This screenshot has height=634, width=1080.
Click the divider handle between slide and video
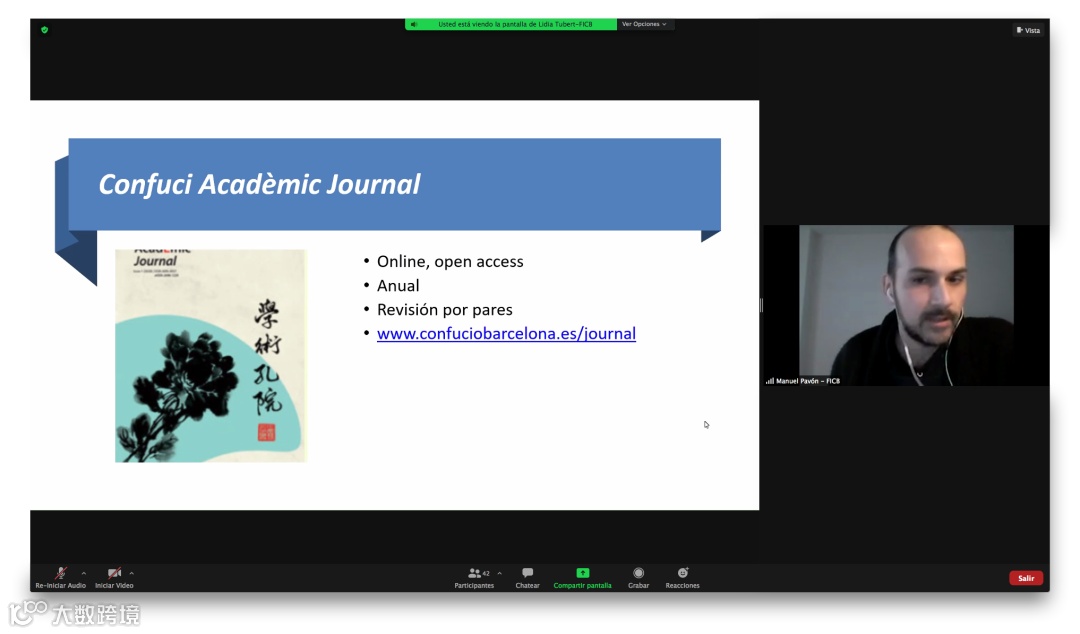click(x=761, y=305)
